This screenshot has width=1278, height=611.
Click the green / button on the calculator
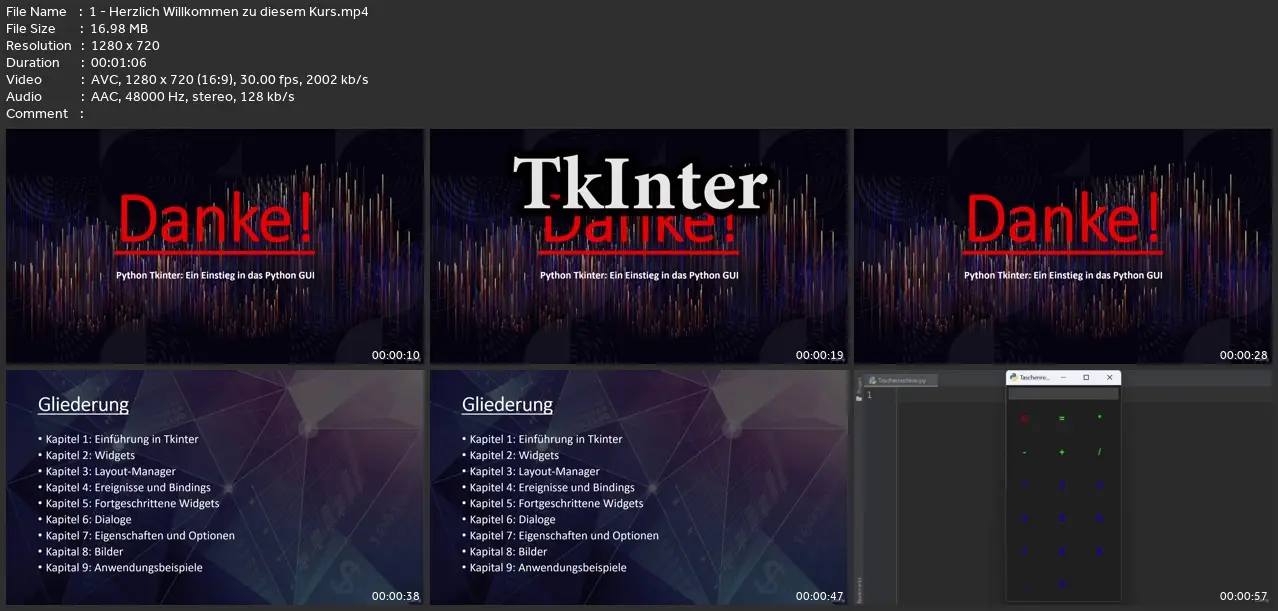coord(1099,452)
